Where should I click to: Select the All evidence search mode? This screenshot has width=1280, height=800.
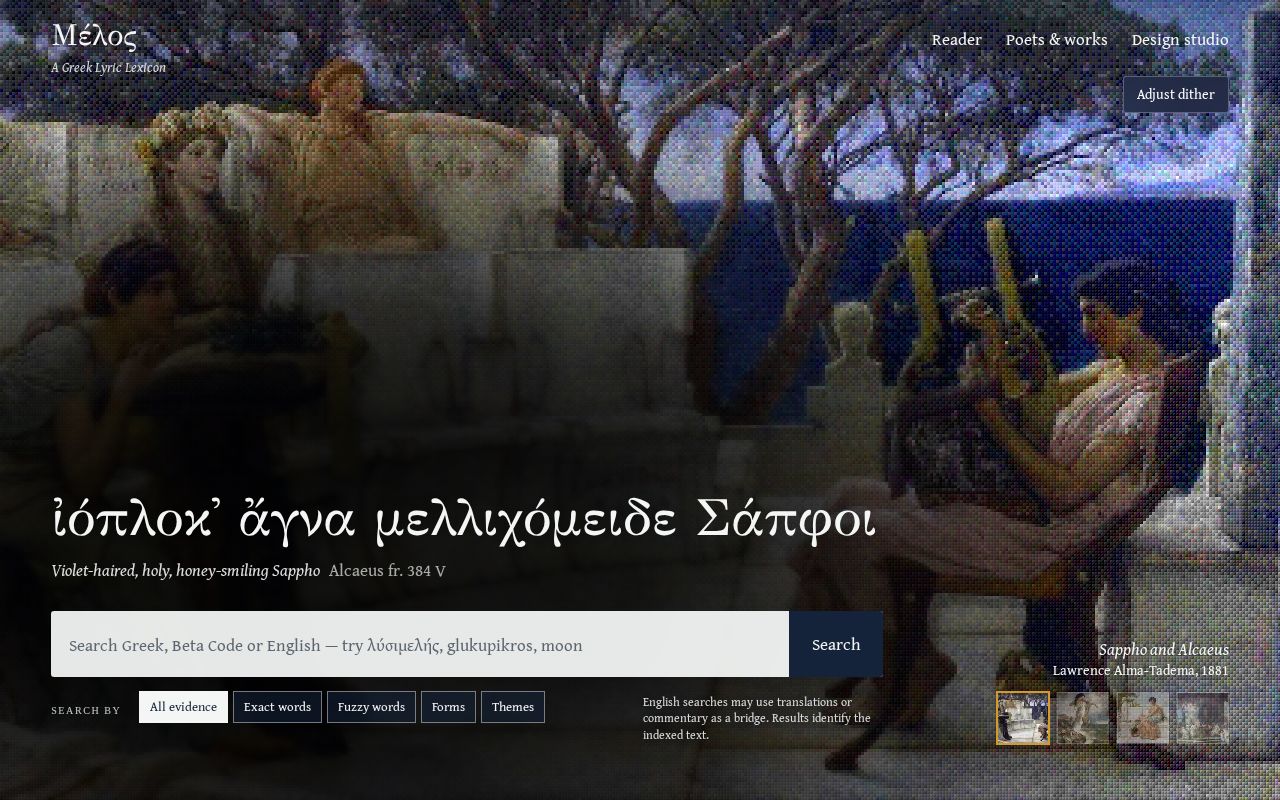point(183,707)
